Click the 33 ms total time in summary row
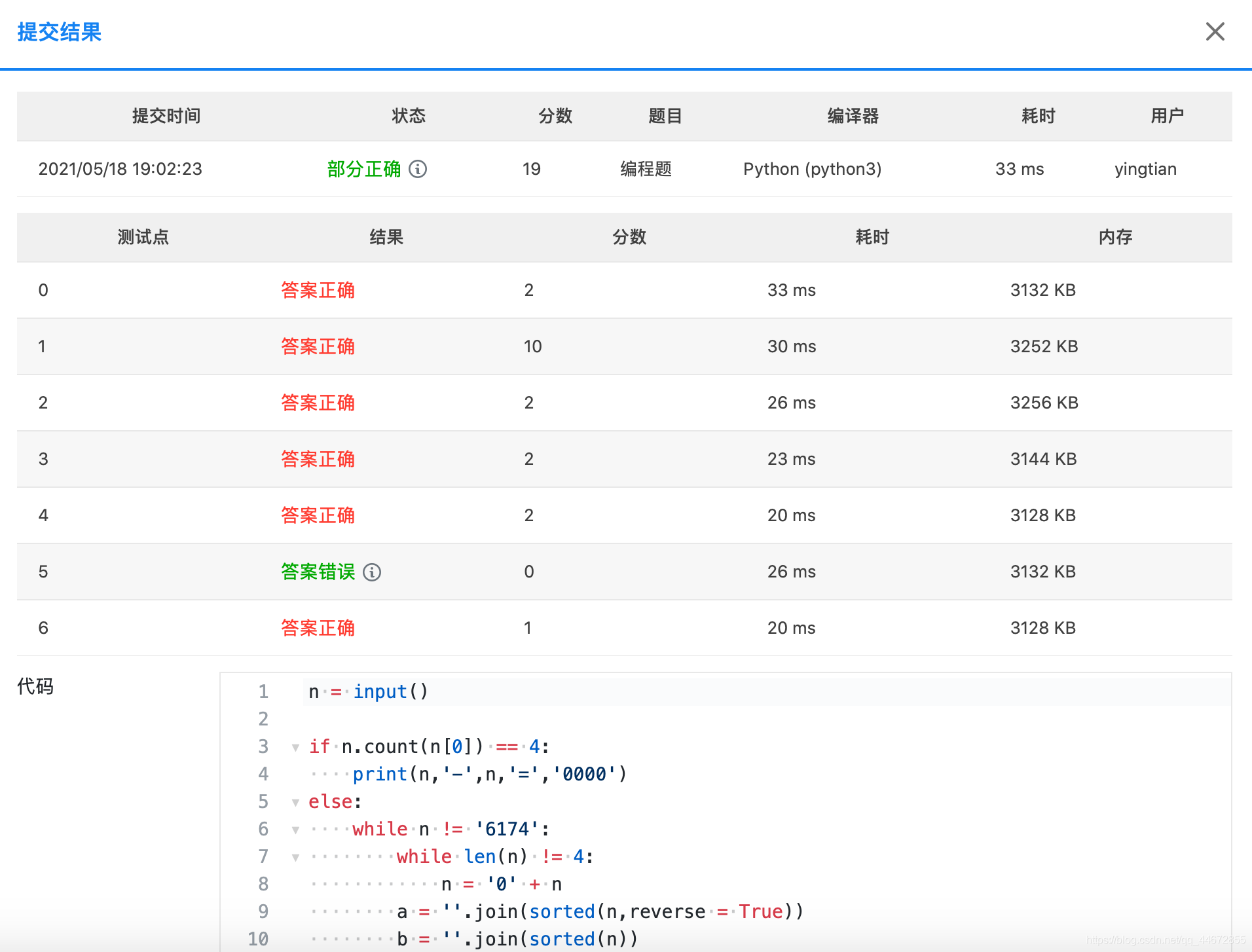 coord(1020,169)
